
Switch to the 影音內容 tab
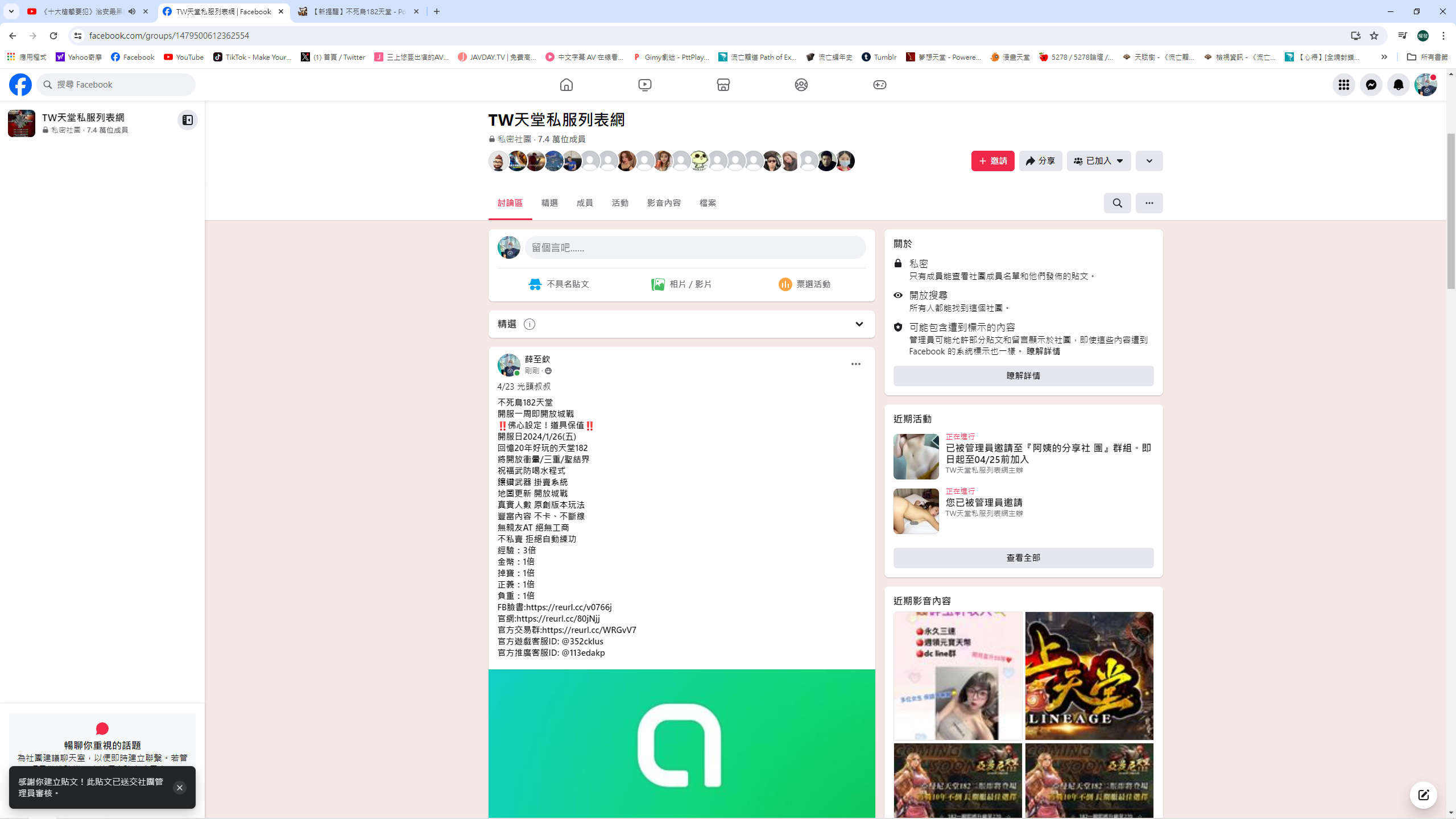[x=664, y=203]
